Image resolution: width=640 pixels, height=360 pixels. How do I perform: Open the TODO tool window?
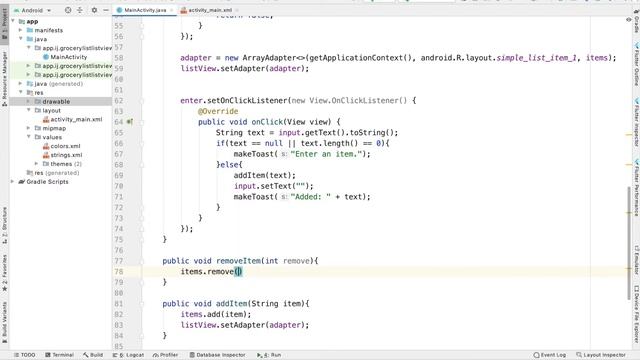[x=24, y=355]
